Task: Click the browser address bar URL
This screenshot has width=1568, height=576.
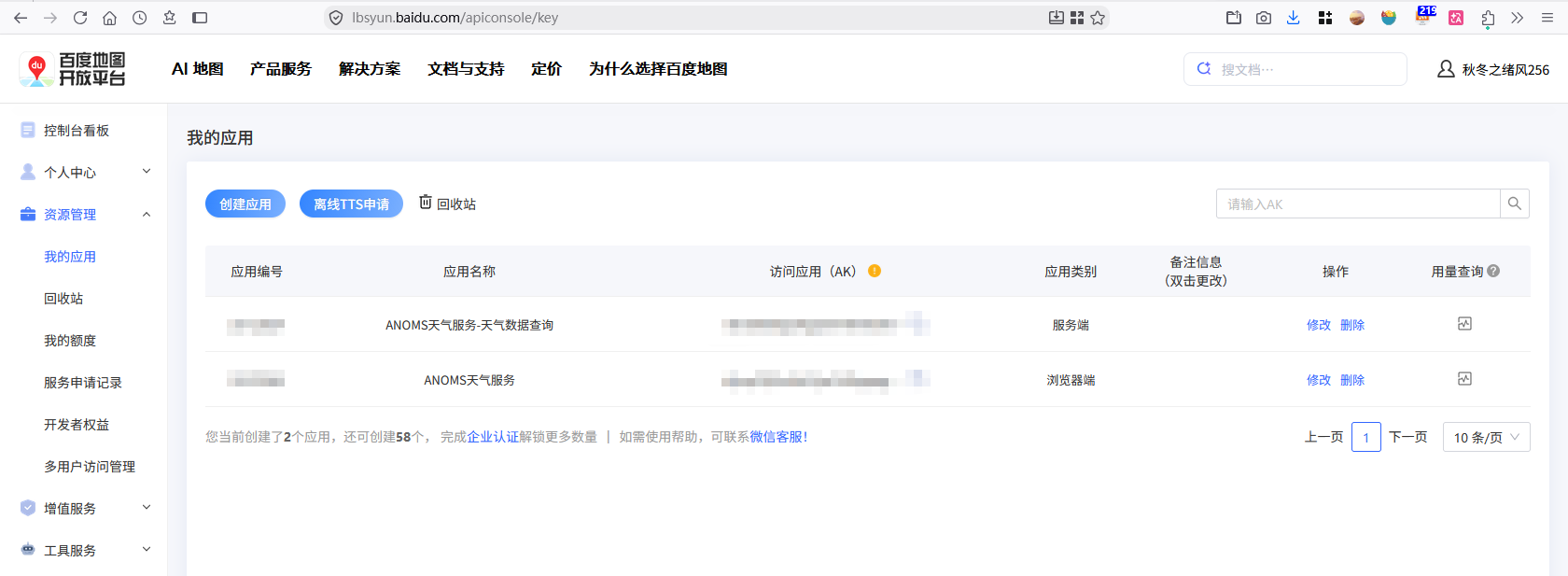Action: click(455, 18)
